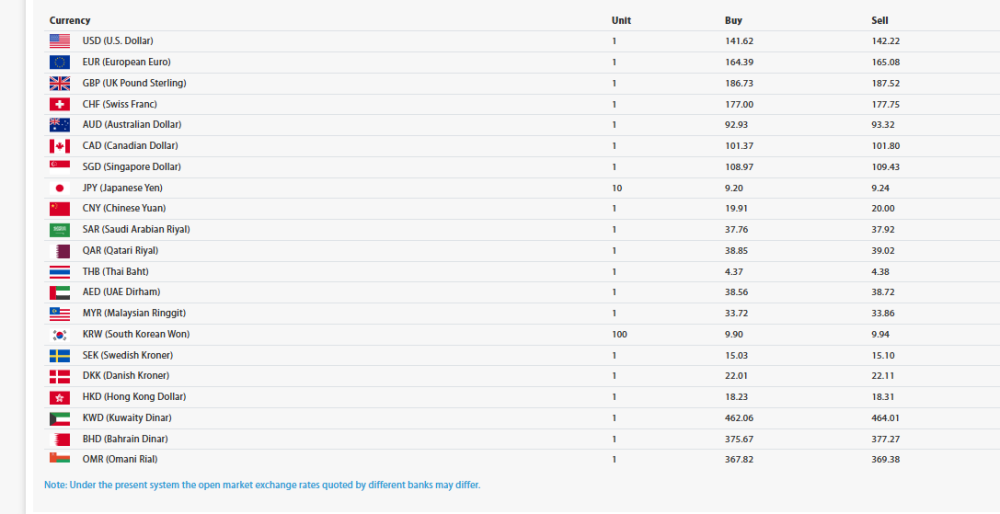The width and height of the screenshot is (1000, 514).
Task: Select the Japanese Yen flag icon
Action: [x=59, y=188]
